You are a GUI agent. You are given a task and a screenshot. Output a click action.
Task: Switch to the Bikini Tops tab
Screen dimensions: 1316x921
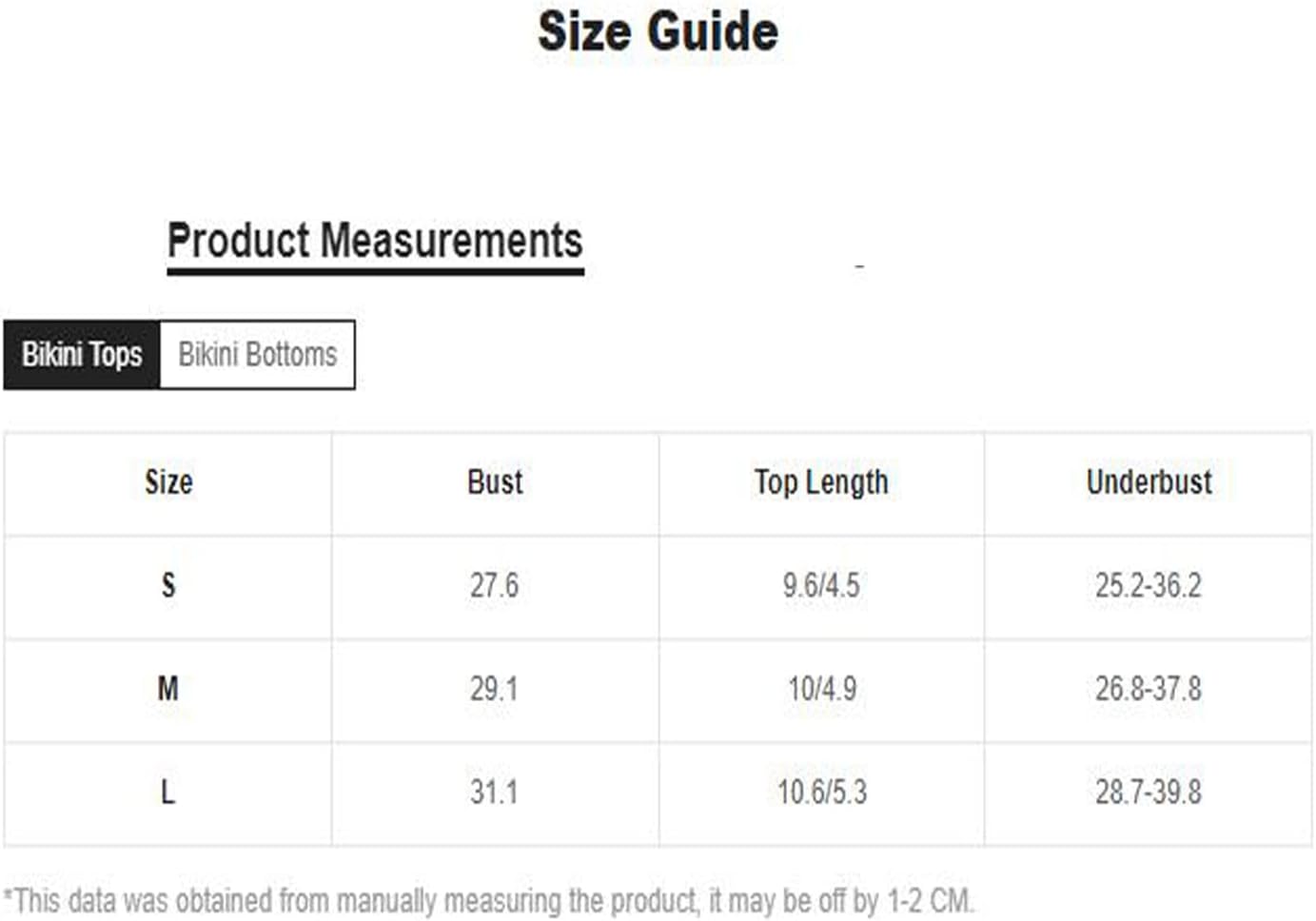82,355
